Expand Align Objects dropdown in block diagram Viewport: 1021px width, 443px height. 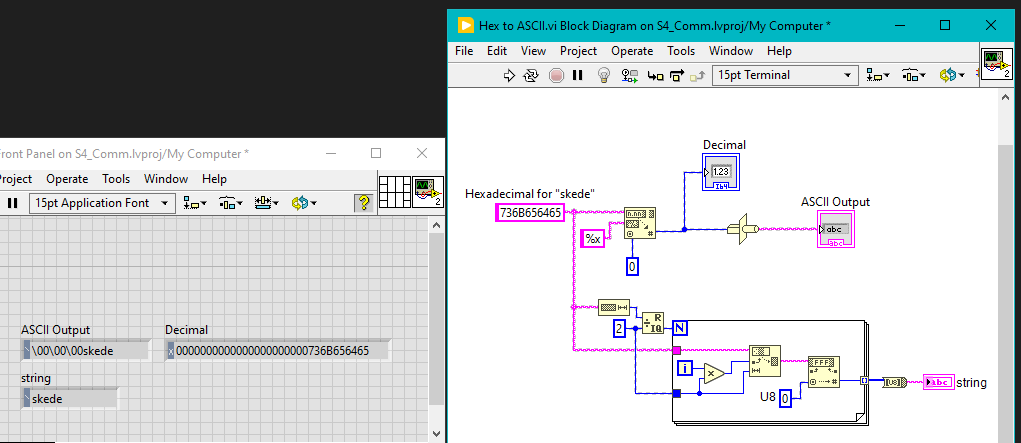[879, 75]
